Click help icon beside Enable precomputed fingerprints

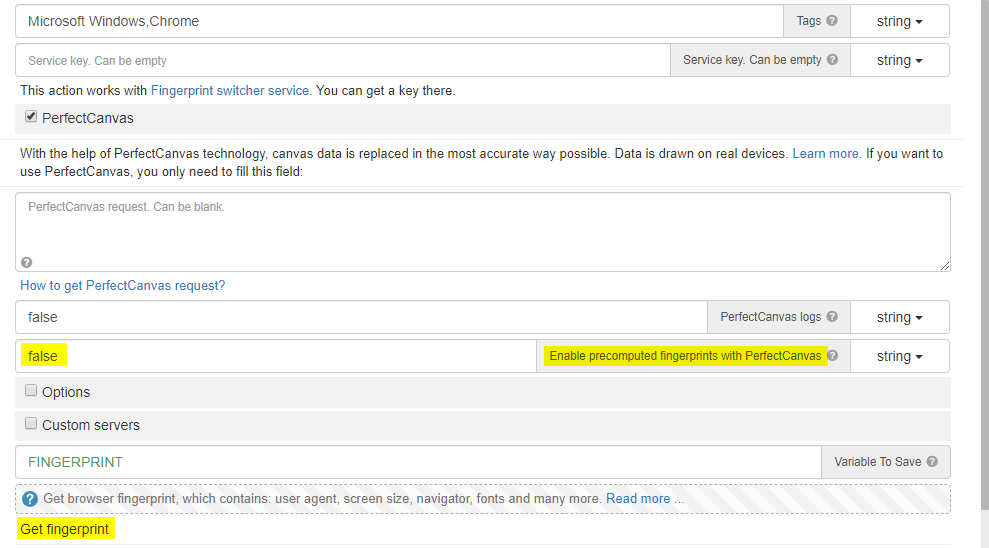833,356
